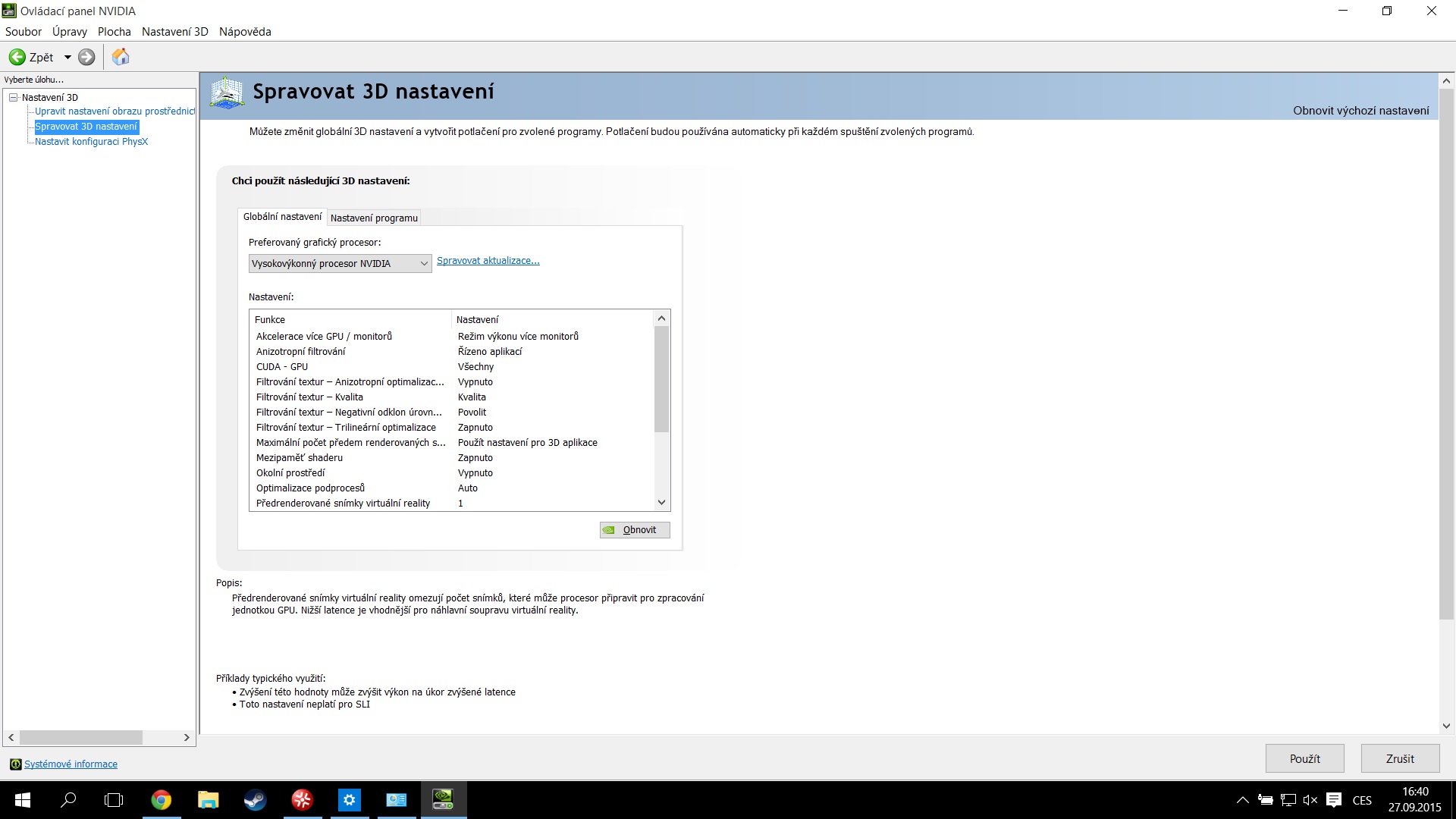Open the preferred graphics processor dropdown
Viewport: 1456px width, 819px height.
[x=340, y=263]
